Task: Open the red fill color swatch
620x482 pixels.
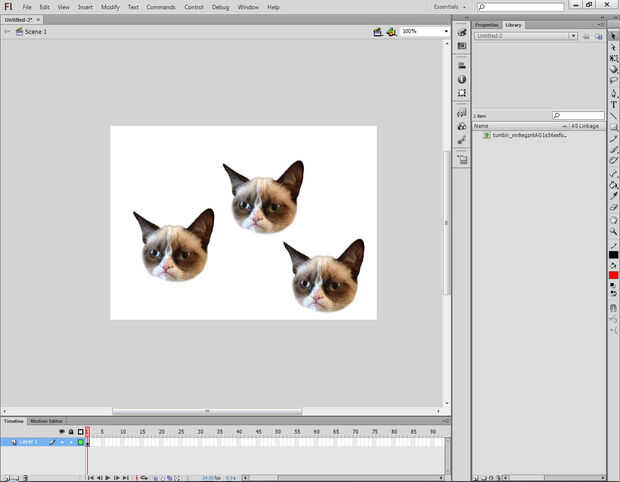Action: pos(613,275)
